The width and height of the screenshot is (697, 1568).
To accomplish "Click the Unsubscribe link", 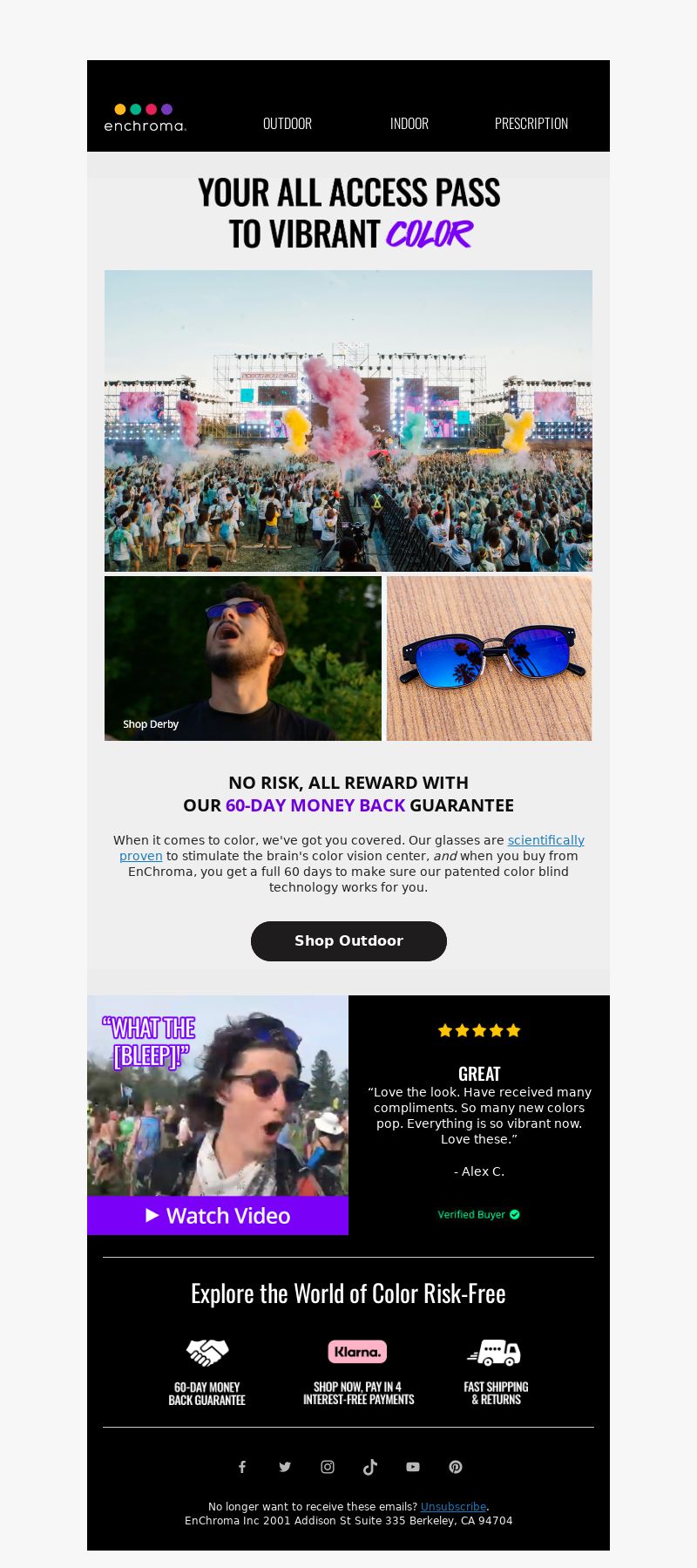I will (453, 1506).
